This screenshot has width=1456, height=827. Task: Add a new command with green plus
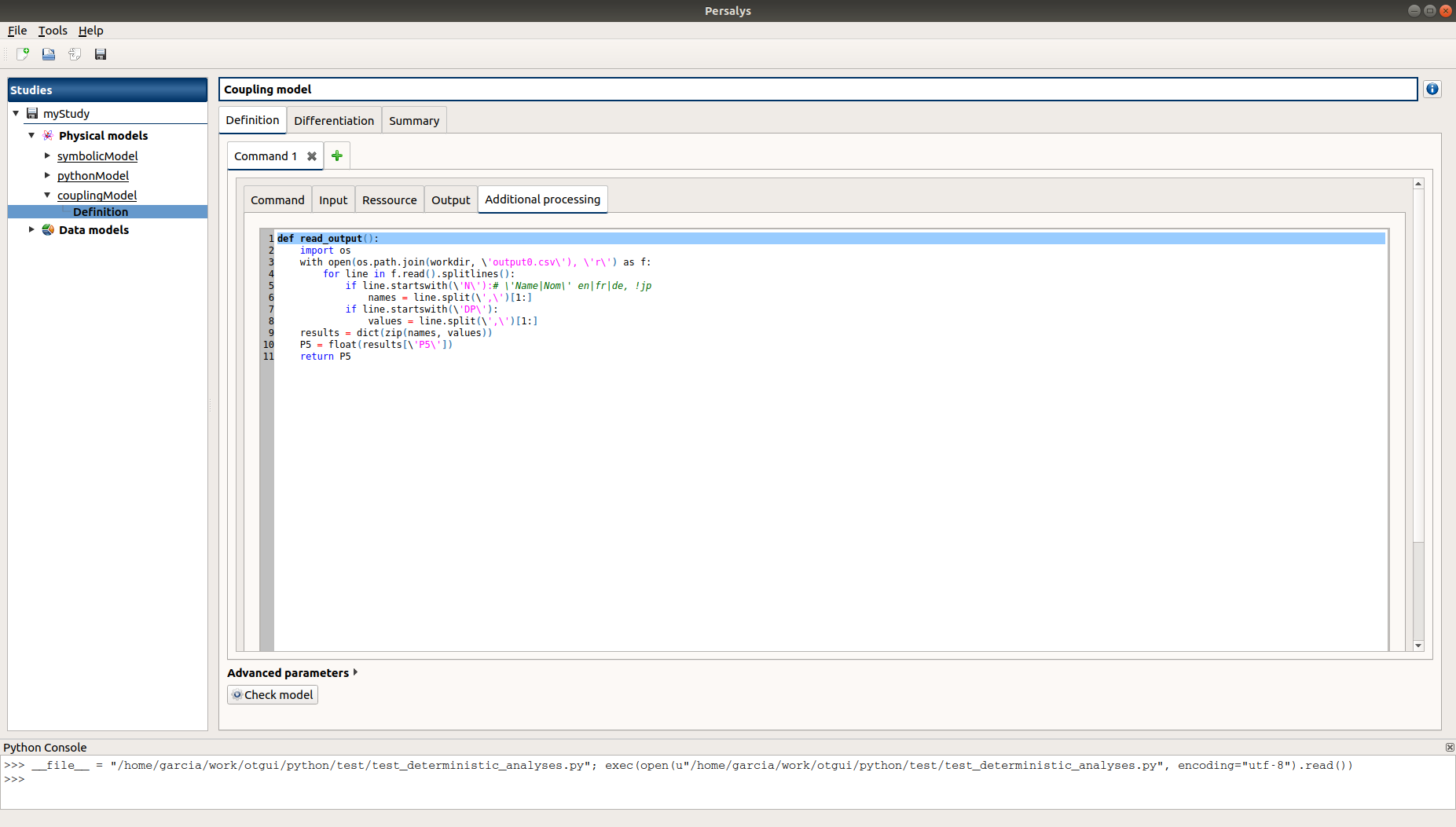click(337, 156)
